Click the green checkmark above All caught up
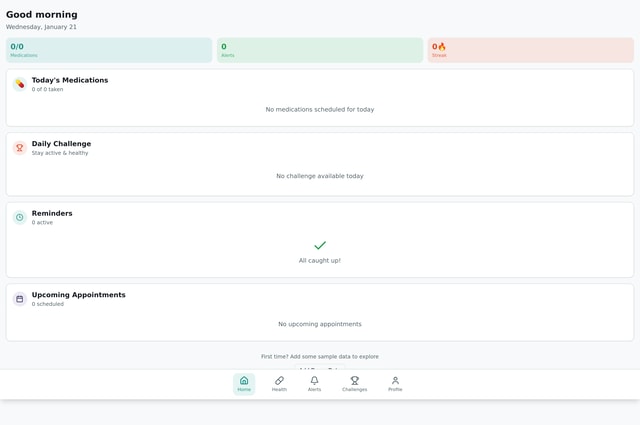Screen dimensions: 640x425 [320, 245]
